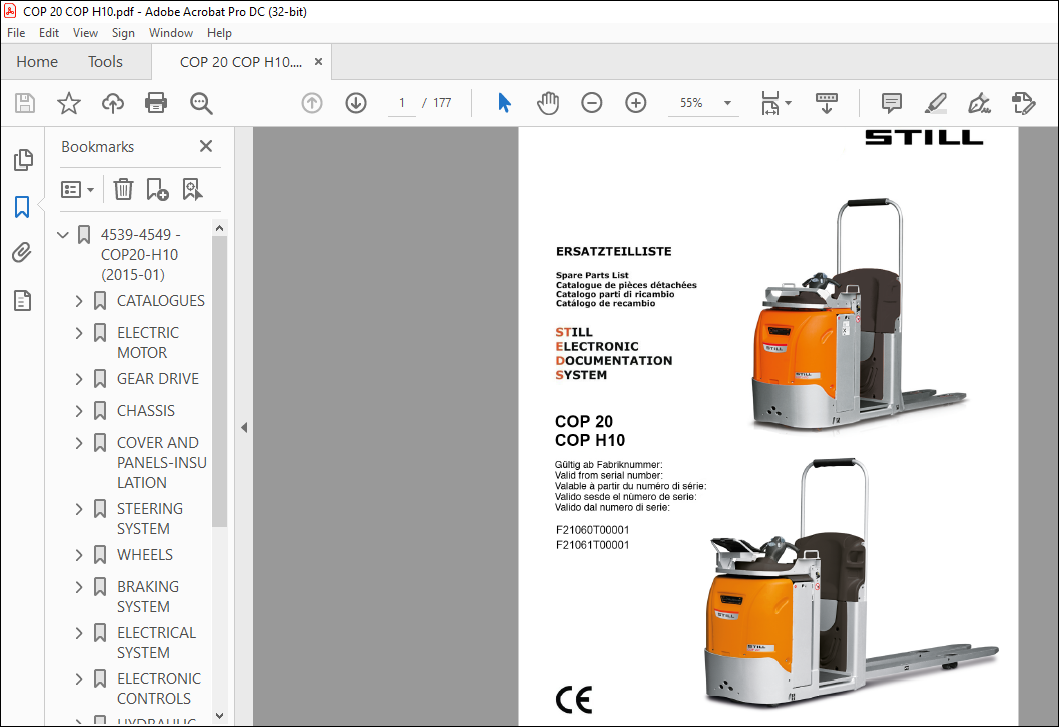Find the current bookmark
The image size is (1059, 727).
192,189
